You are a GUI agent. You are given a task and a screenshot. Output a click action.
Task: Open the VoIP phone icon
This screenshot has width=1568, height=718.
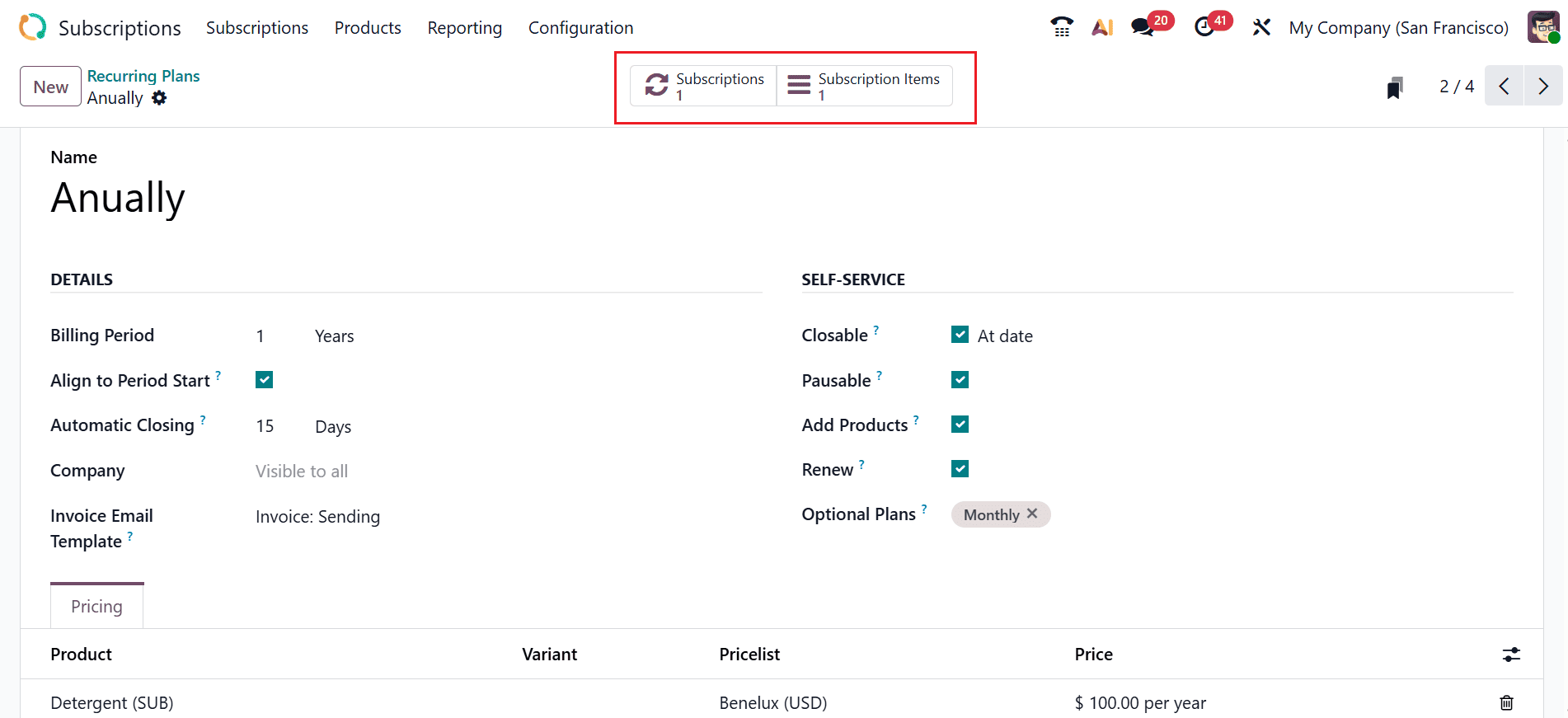coord(1062,27)
